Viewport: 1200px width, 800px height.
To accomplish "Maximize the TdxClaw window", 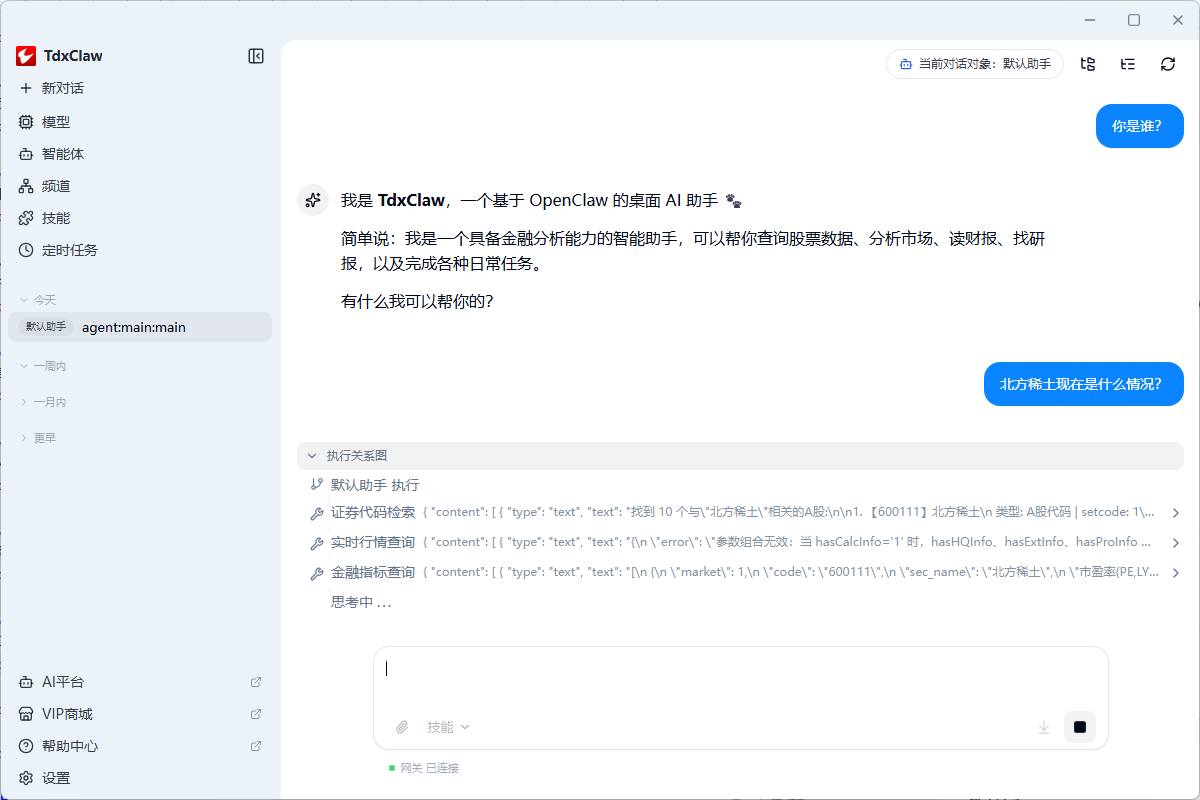I will [x=1134, y=20].
